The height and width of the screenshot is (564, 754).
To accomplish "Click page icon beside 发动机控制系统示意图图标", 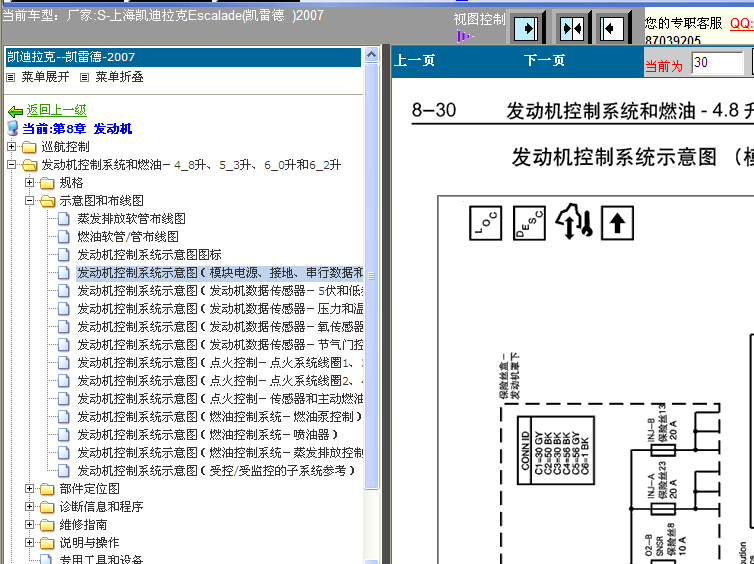I will 64,255.
